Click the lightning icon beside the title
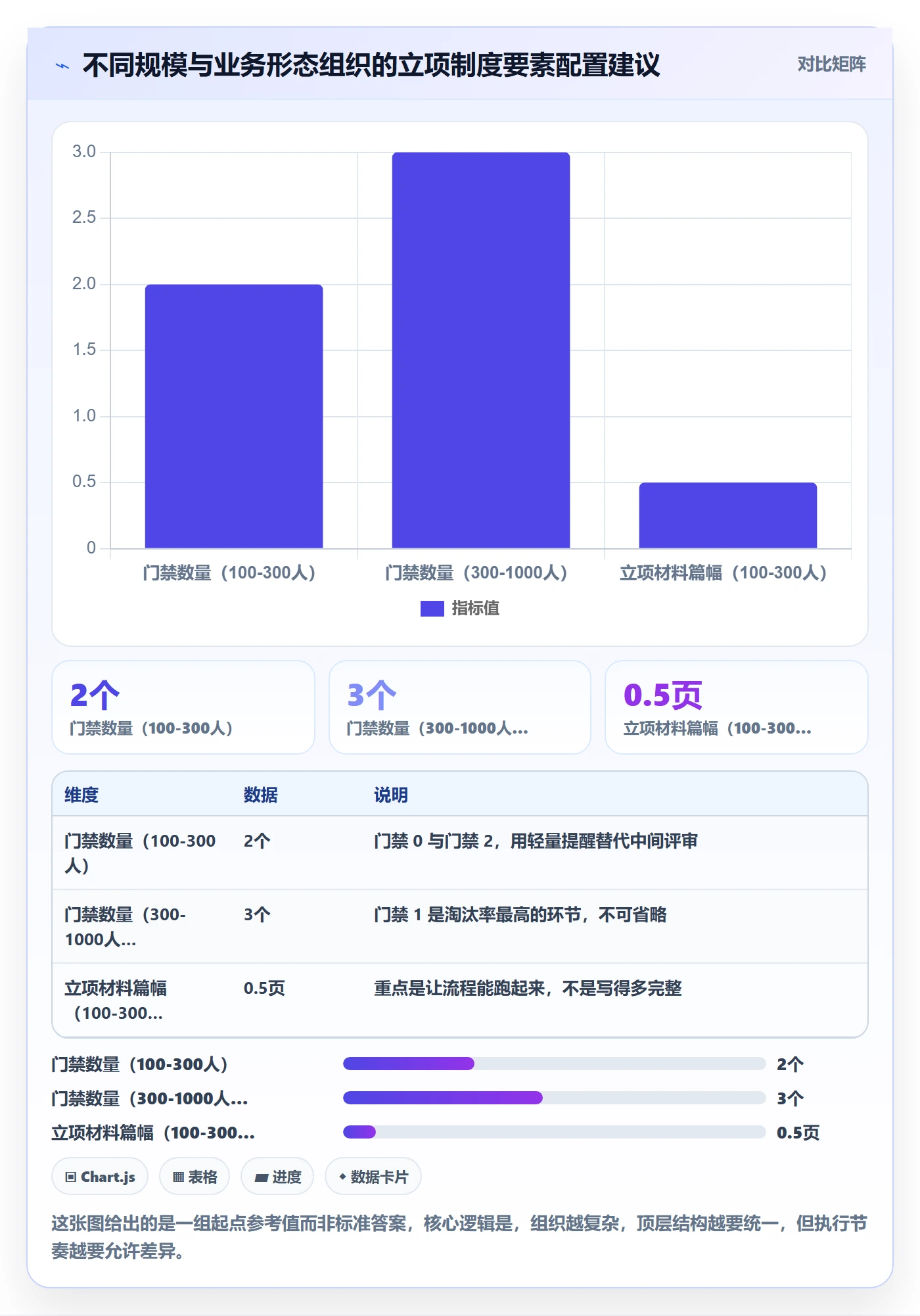The height and width of the screenshot is (1316, 920). pos(62,66)
